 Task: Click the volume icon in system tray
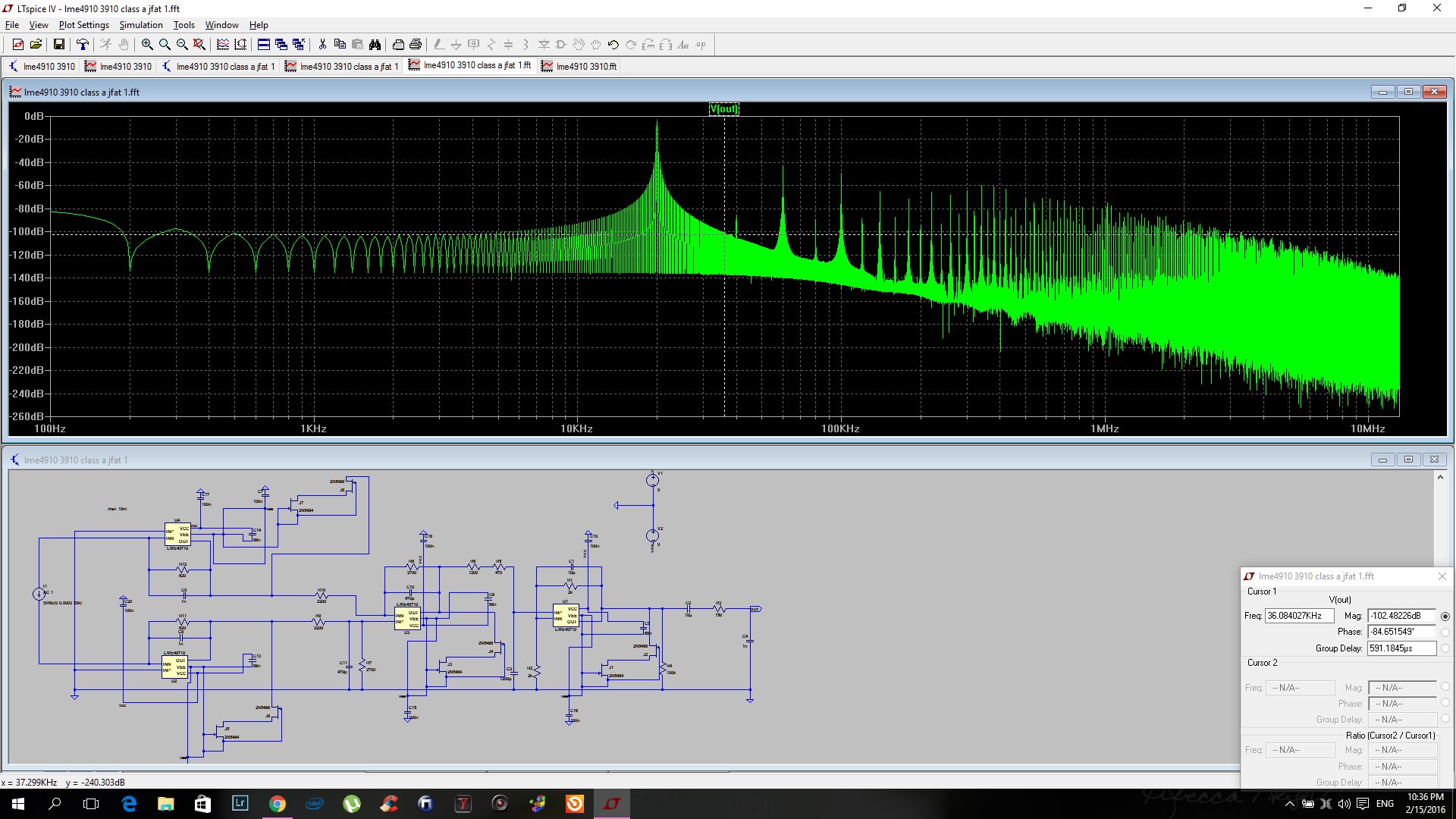click(1344, 804)
